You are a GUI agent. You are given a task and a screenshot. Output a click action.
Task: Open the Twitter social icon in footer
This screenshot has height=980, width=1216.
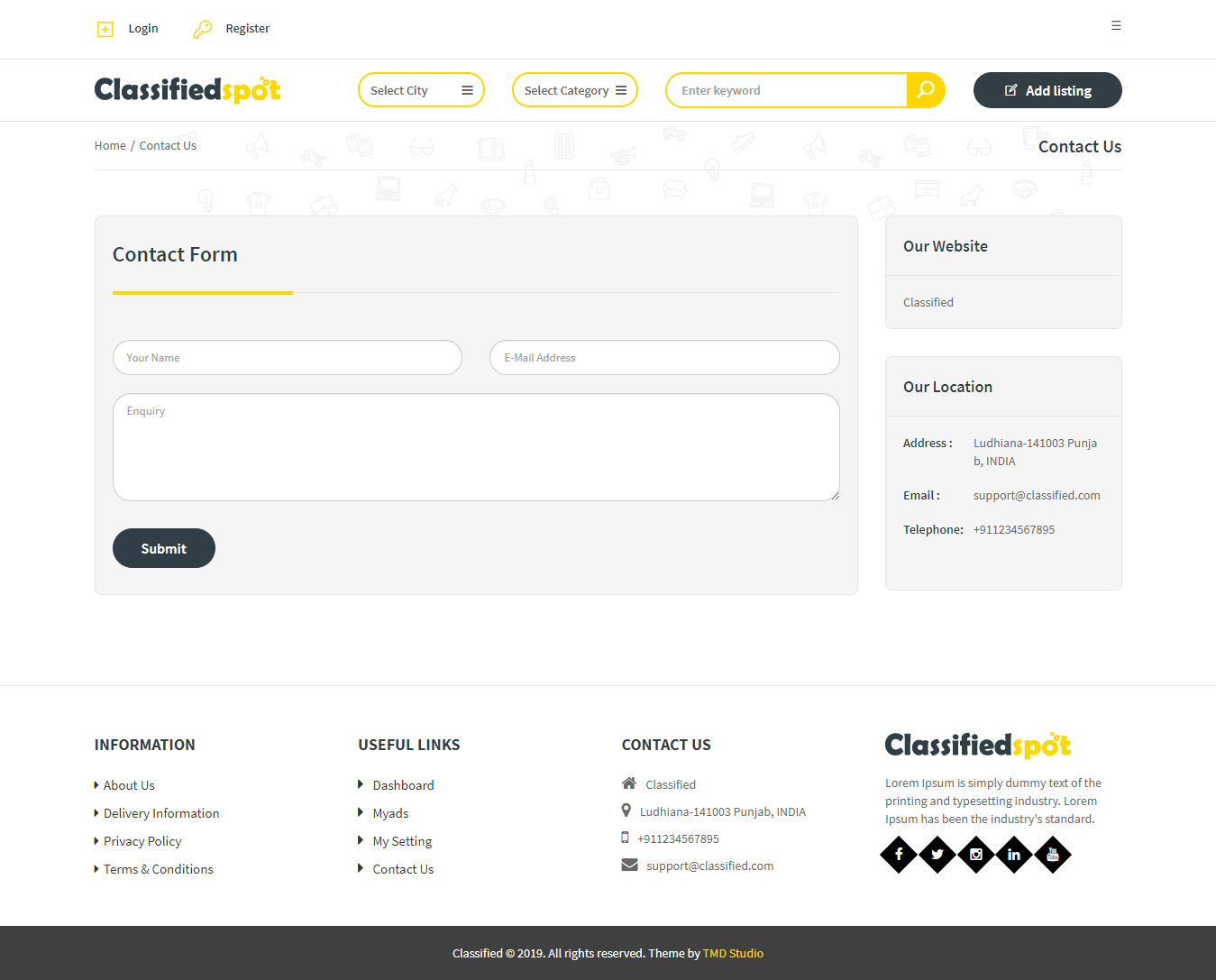[937, 855]
